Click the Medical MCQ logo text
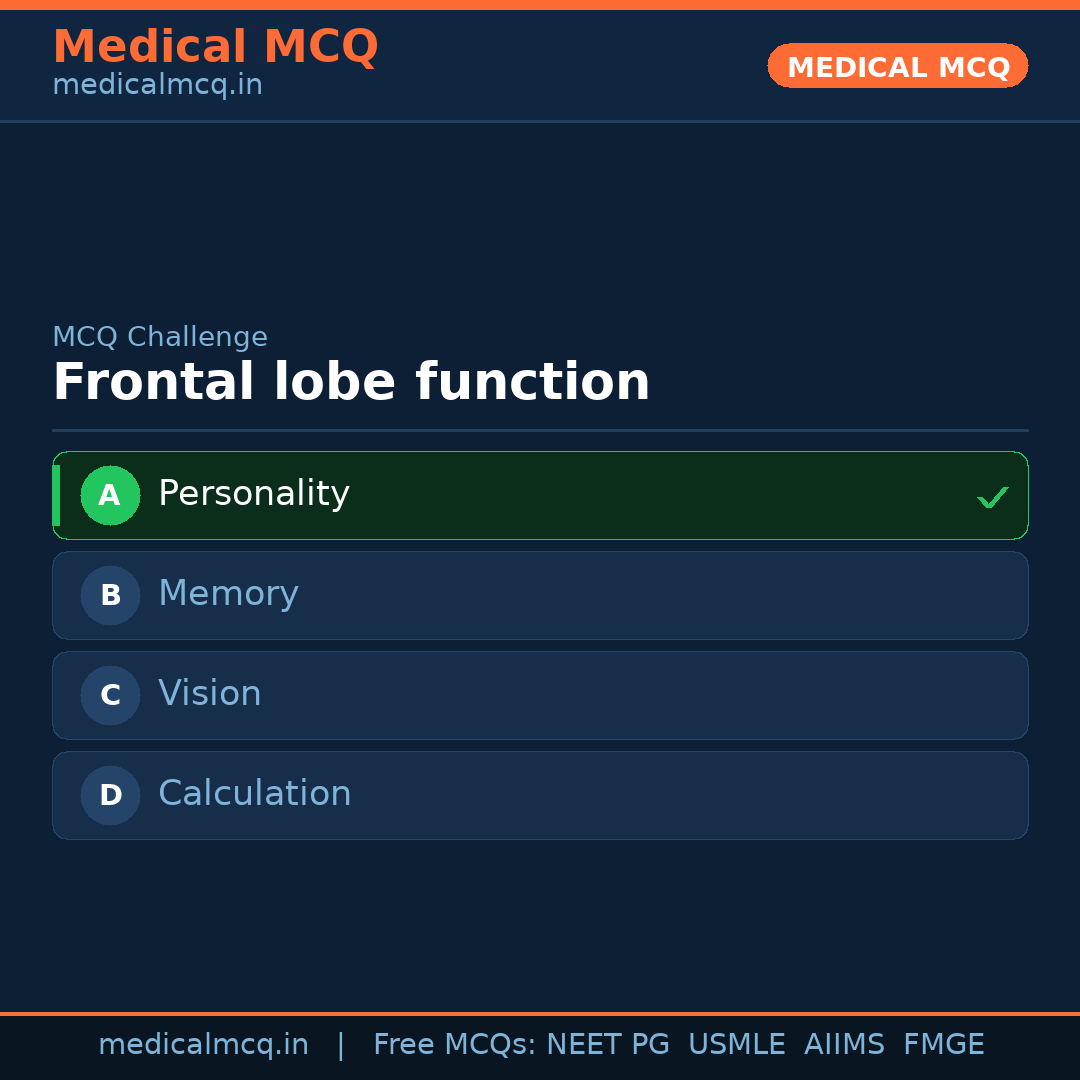1080x1080 pixels. click(x=215, y=47)
